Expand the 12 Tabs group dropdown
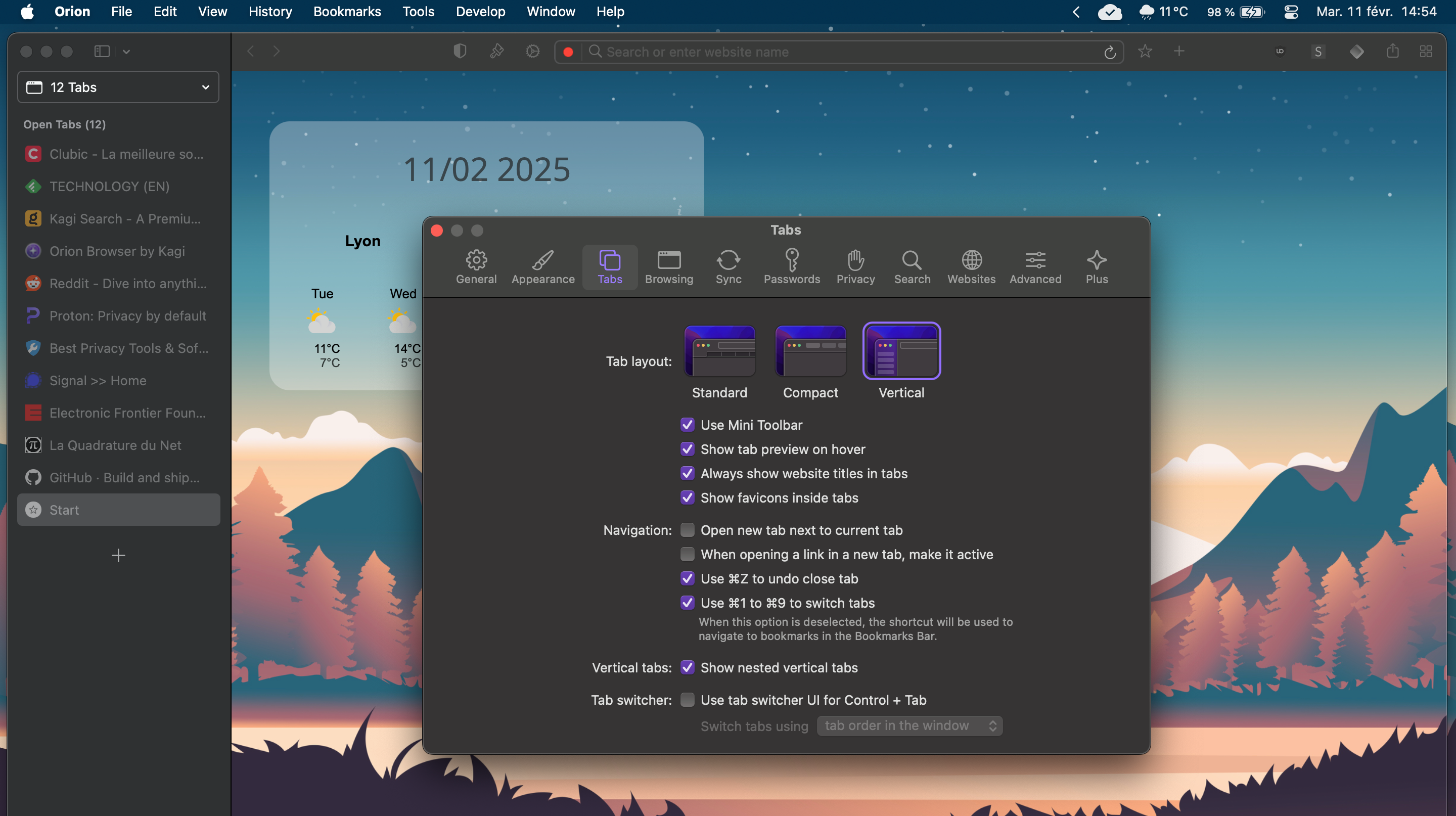1456x816 pixels. pyautogui.click(x=118, y=87)
